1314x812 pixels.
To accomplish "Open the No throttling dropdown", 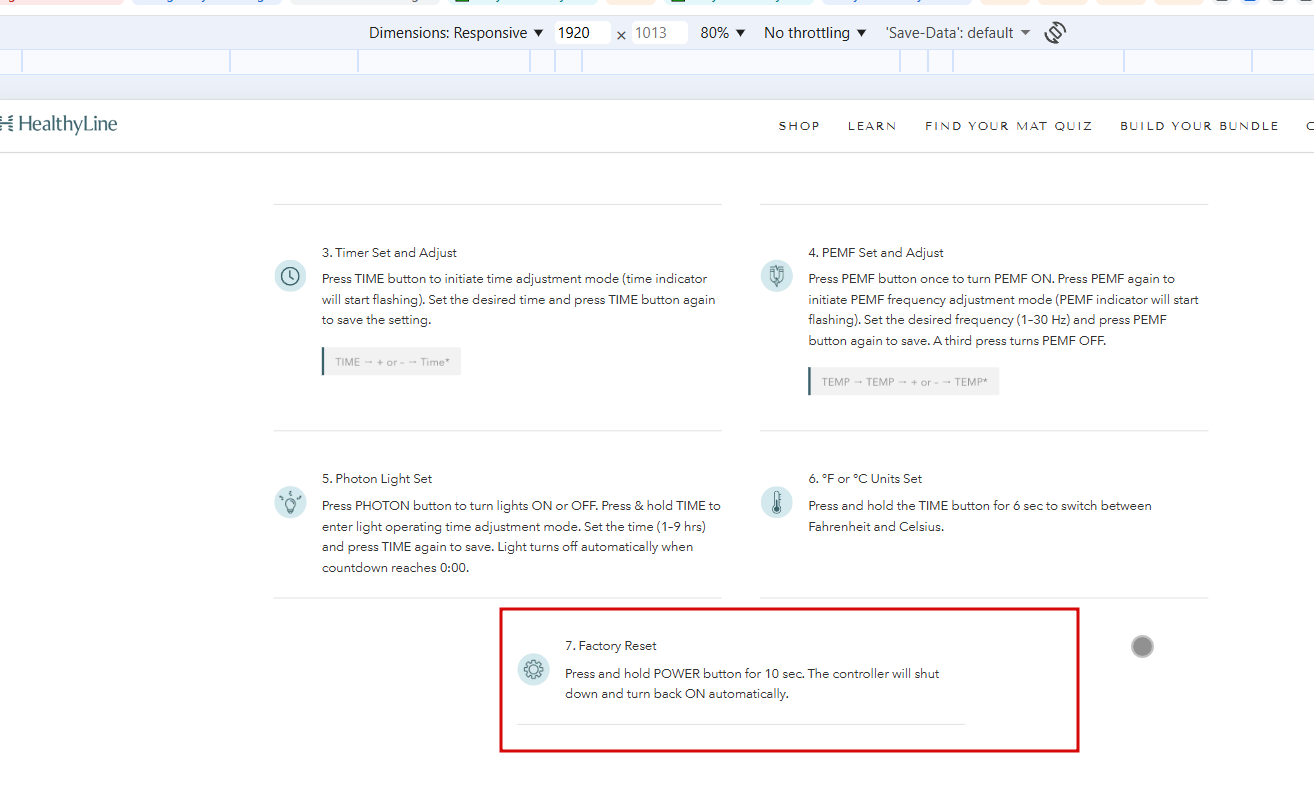I will click(x=815, y=33).
